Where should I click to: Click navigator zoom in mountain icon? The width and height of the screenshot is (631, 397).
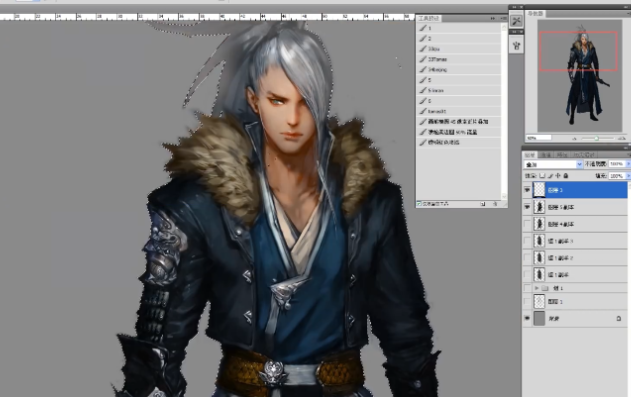[x=621, y=138]
